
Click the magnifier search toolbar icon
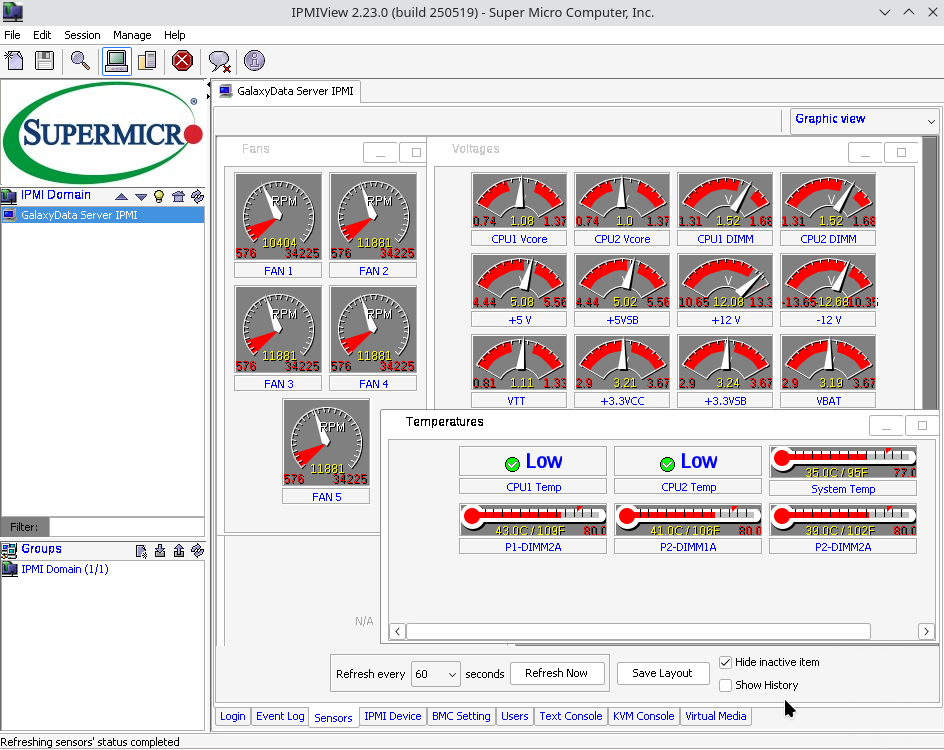coord(81,61)
